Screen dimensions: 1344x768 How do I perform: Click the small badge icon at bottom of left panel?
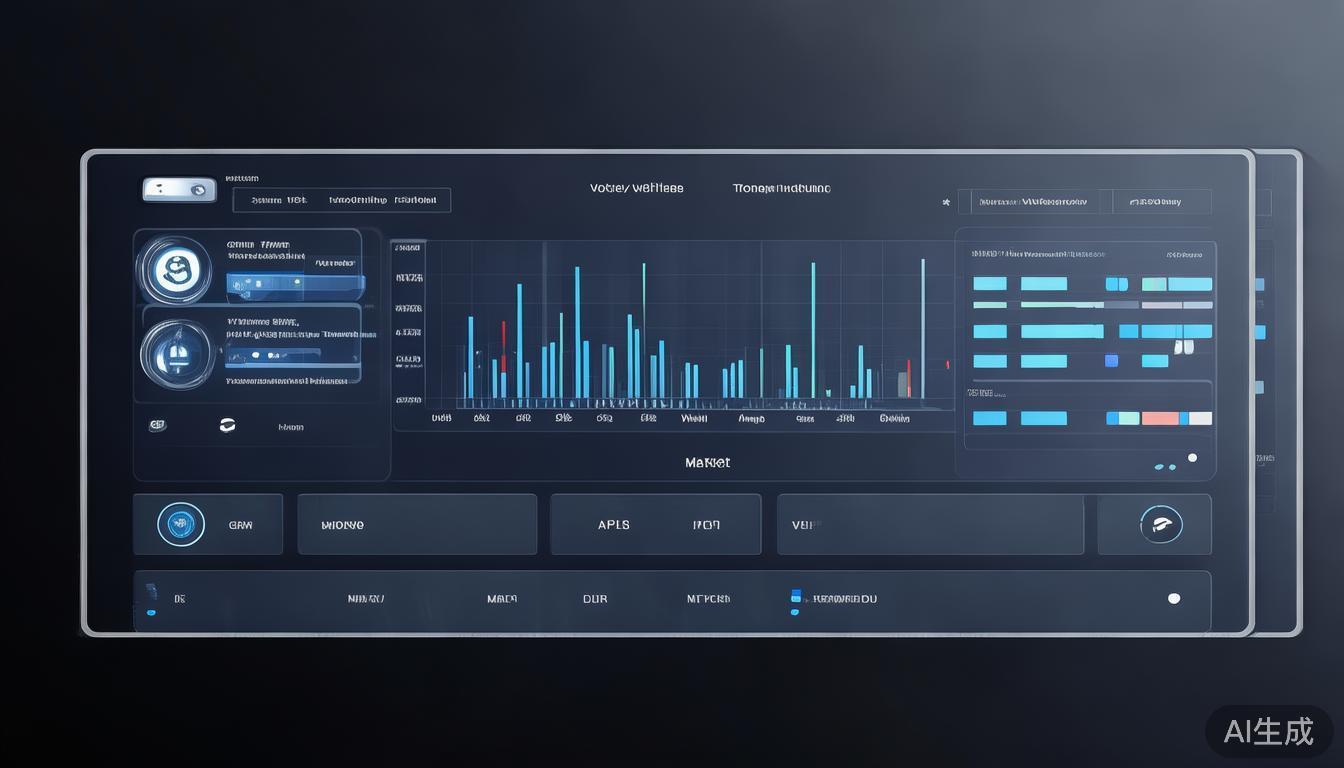157,425
